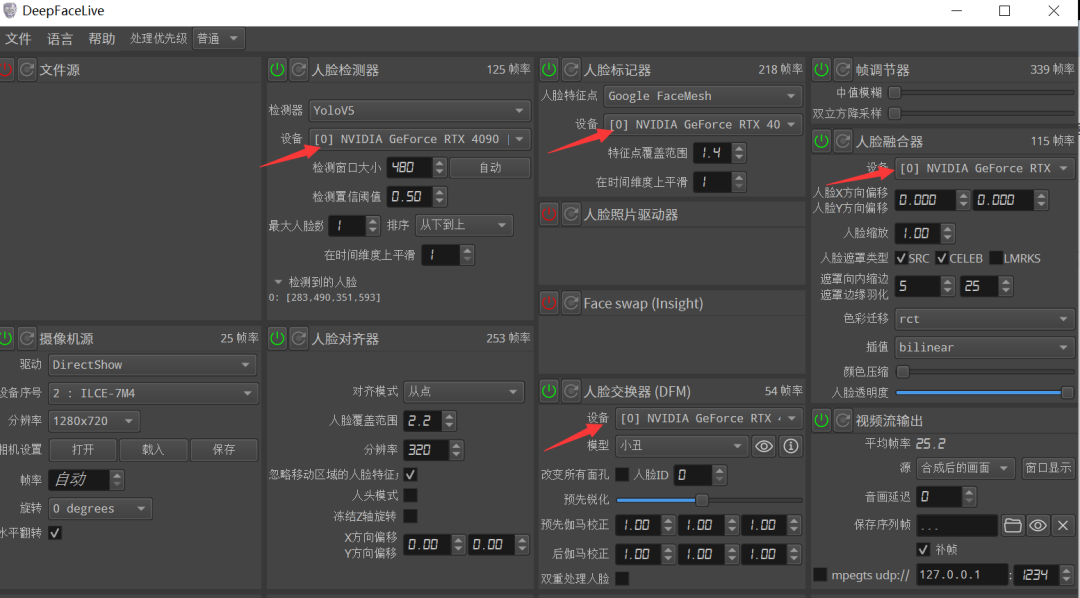Open the 检测器 YoloV5 dropdown
The image size is (1080, 598).
419,110
